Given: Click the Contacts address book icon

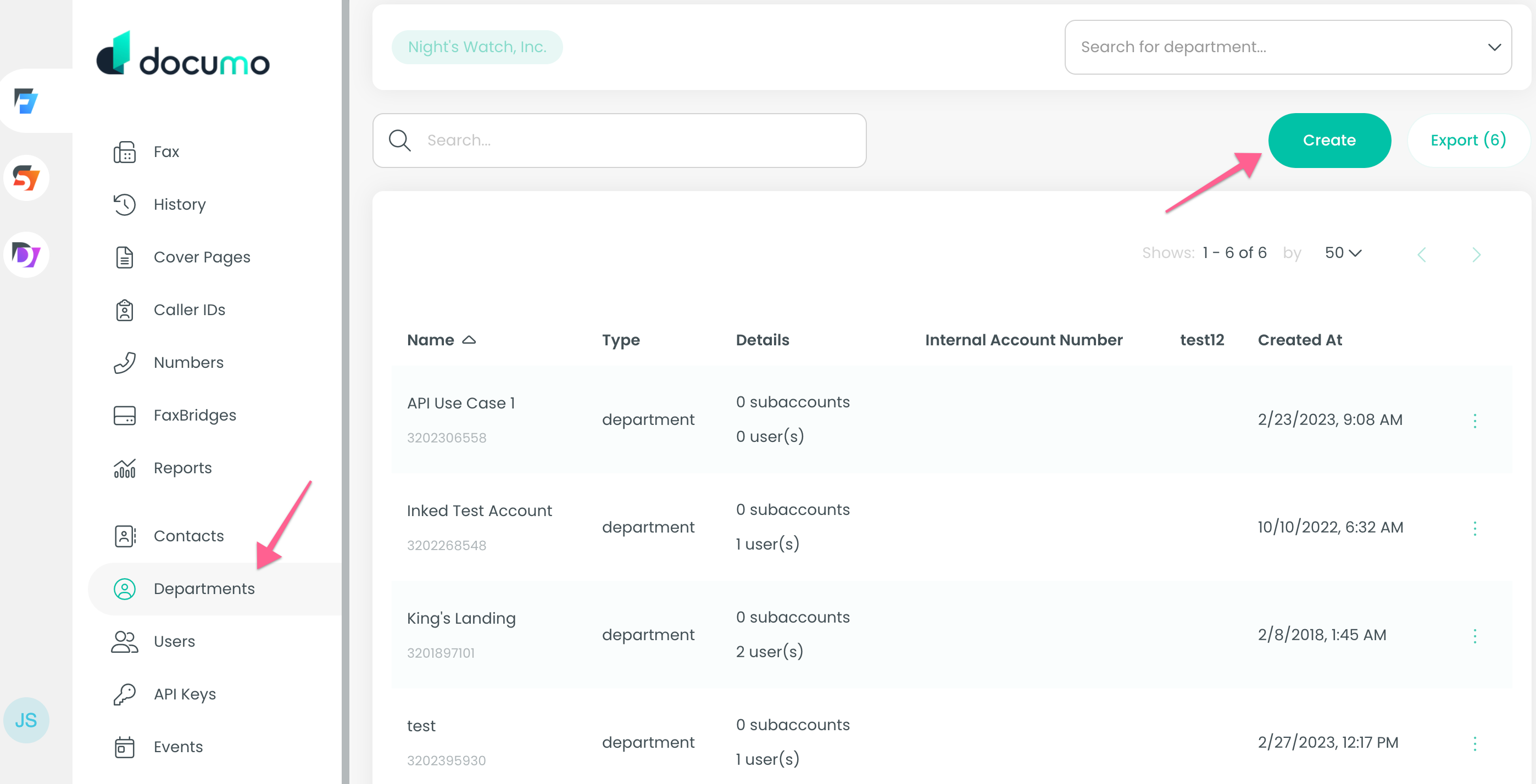Looking at the screenshot, I should (125, 536).
